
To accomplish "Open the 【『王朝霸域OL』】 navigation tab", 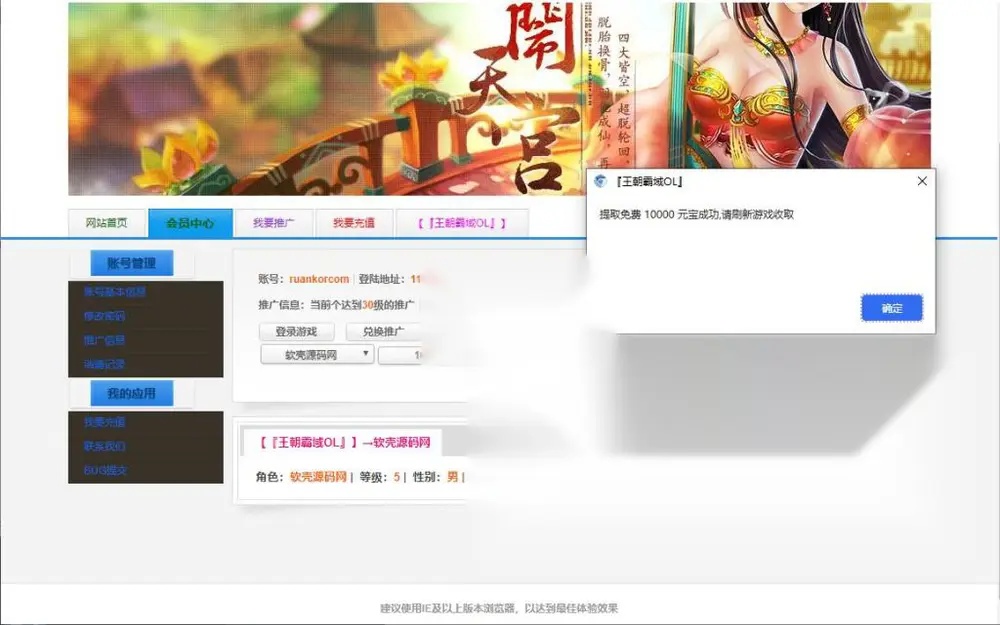I will (x=462, y=223).
